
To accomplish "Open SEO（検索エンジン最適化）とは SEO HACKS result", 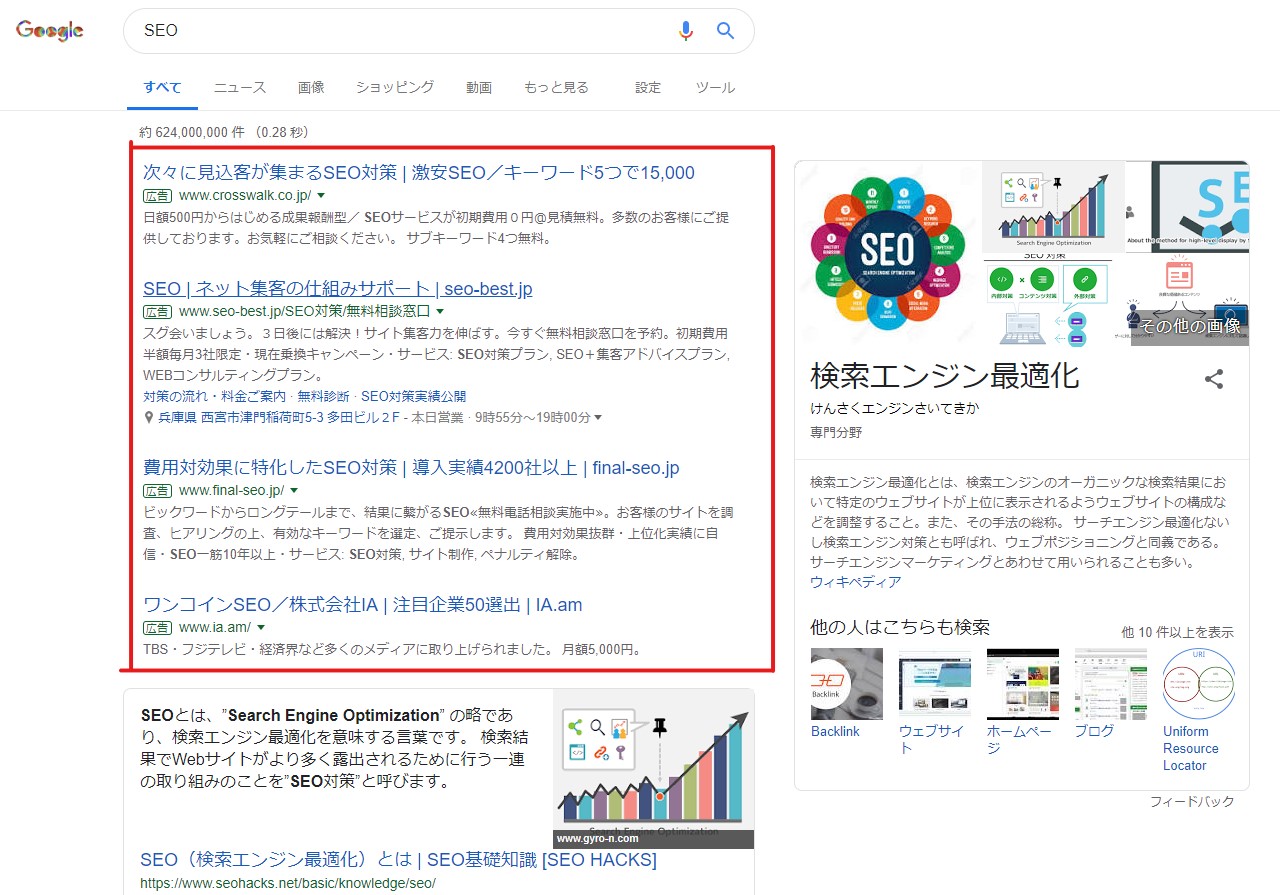I will pos(398,860).
